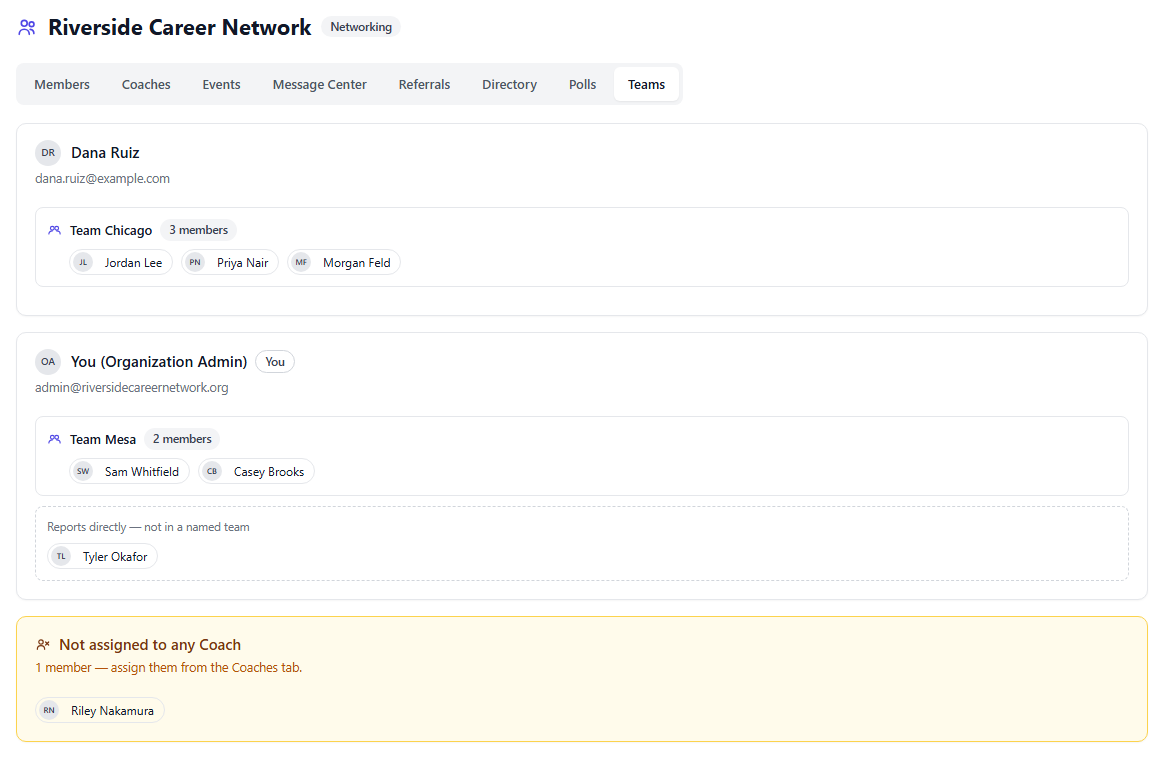Click the You (Organization Admin) name
The width and height of the screenshot is (1163, 758).
click(x=159, y=362)
